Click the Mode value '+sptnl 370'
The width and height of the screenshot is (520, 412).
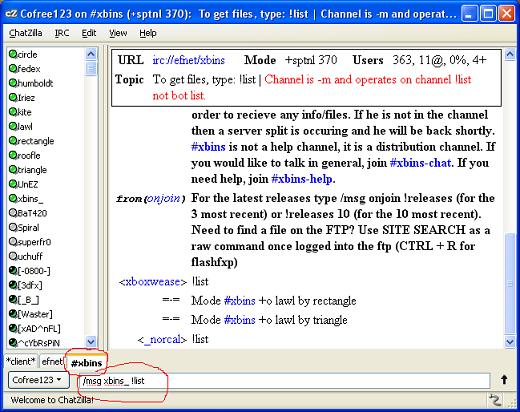click(x=311, y=60)
